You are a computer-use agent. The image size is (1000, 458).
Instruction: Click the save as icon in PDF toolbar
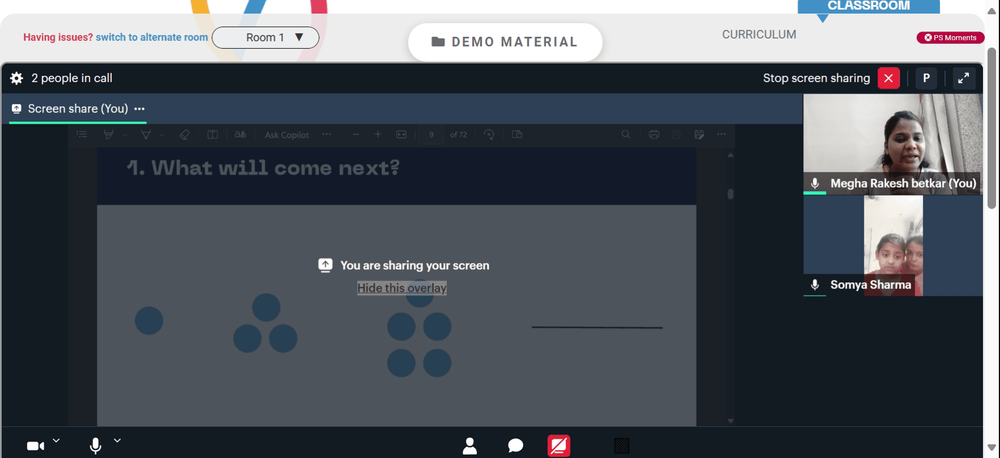coord(699,135)
